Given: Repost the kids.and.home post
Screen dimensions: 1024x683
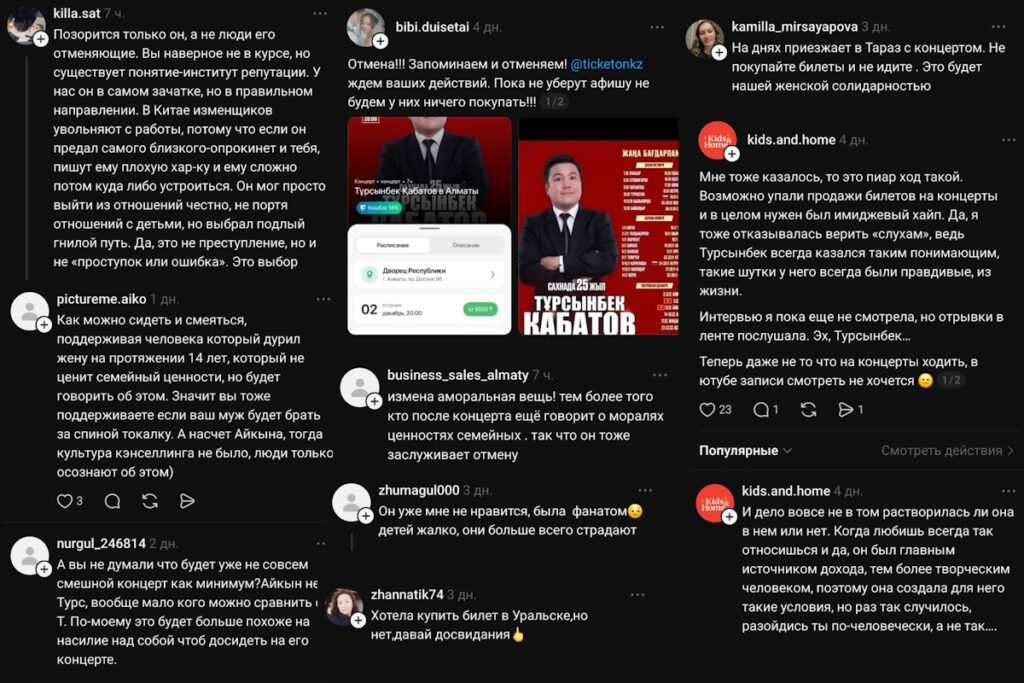Looking at the screenshot, I should (808, 409).
